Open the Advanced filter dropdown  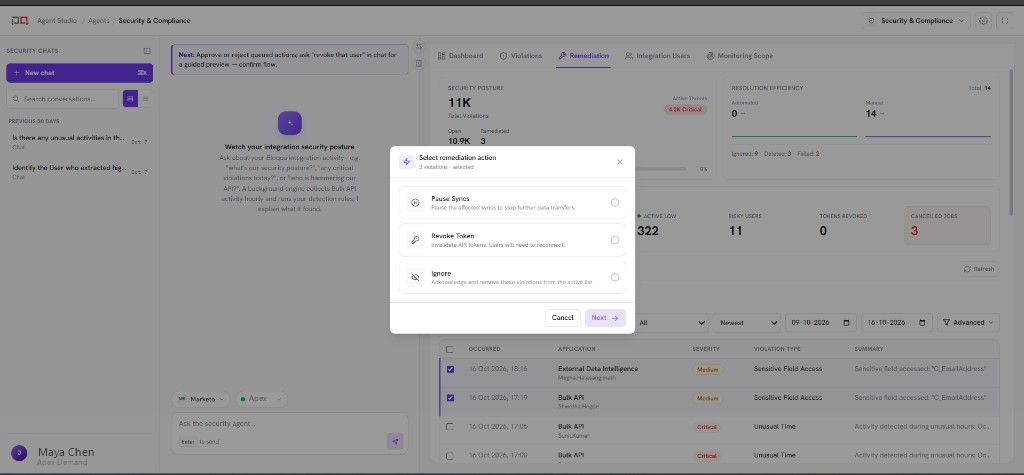(x=968, y=322)
